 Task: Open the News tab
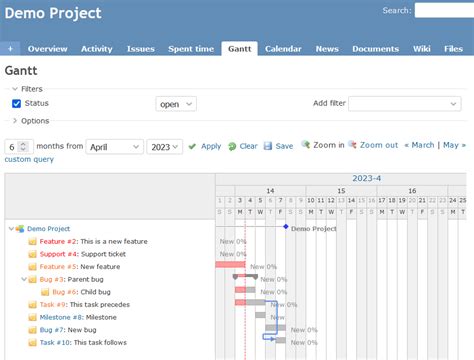[327, 49]
